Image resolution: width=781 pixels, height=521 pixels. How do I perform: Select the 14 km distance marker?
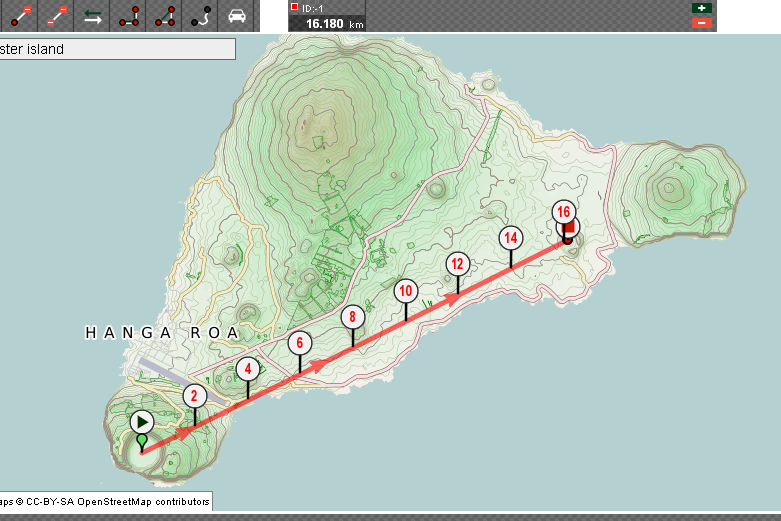click(x=511, y=237)
